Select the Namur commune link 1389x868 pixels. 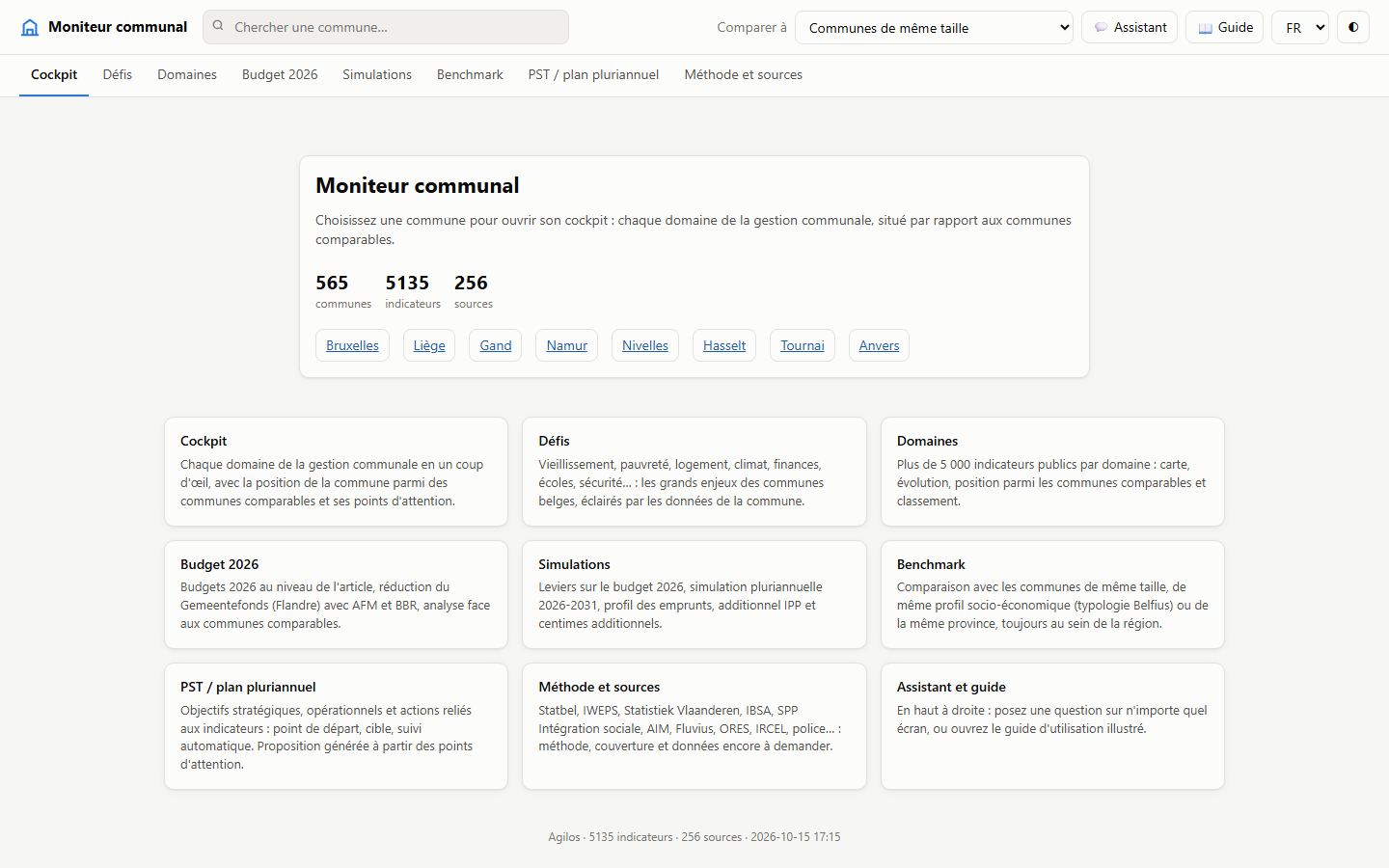click(567, 345)
